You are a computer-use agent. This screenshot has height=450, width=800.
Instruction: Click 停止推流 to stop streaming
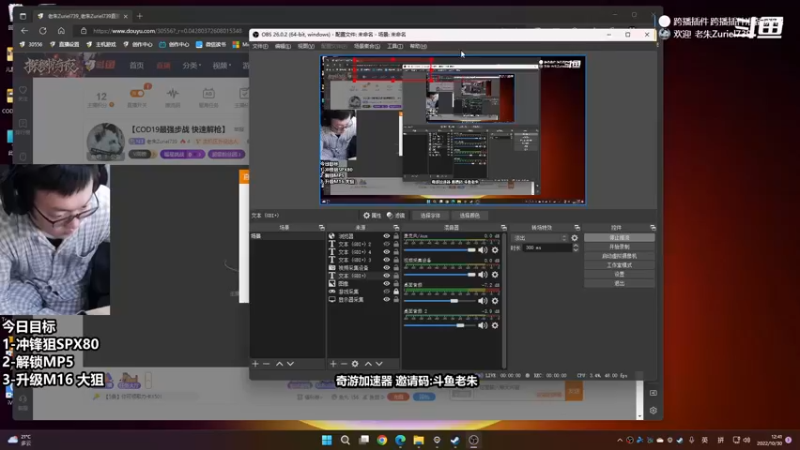(619, 238)
